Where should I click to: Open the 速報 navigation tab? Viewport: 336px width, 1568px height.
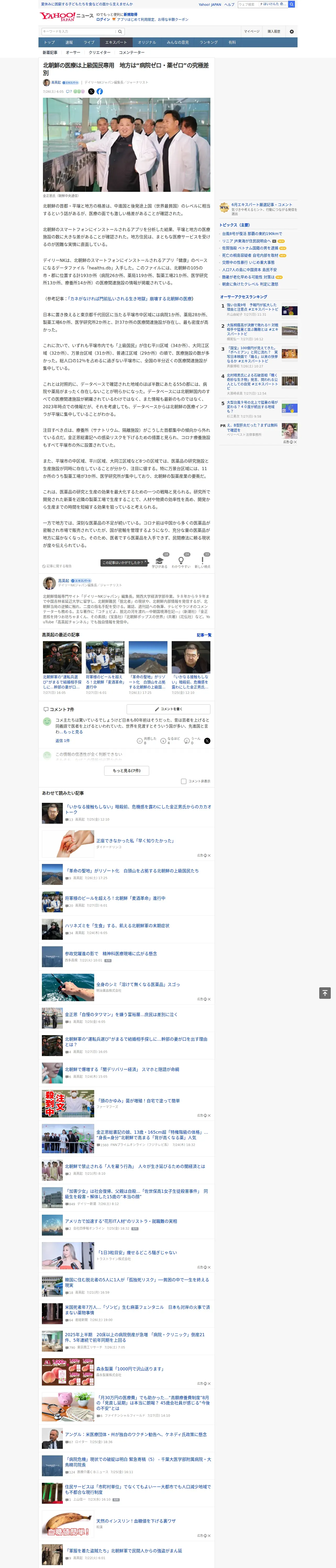tap(69, 43)
